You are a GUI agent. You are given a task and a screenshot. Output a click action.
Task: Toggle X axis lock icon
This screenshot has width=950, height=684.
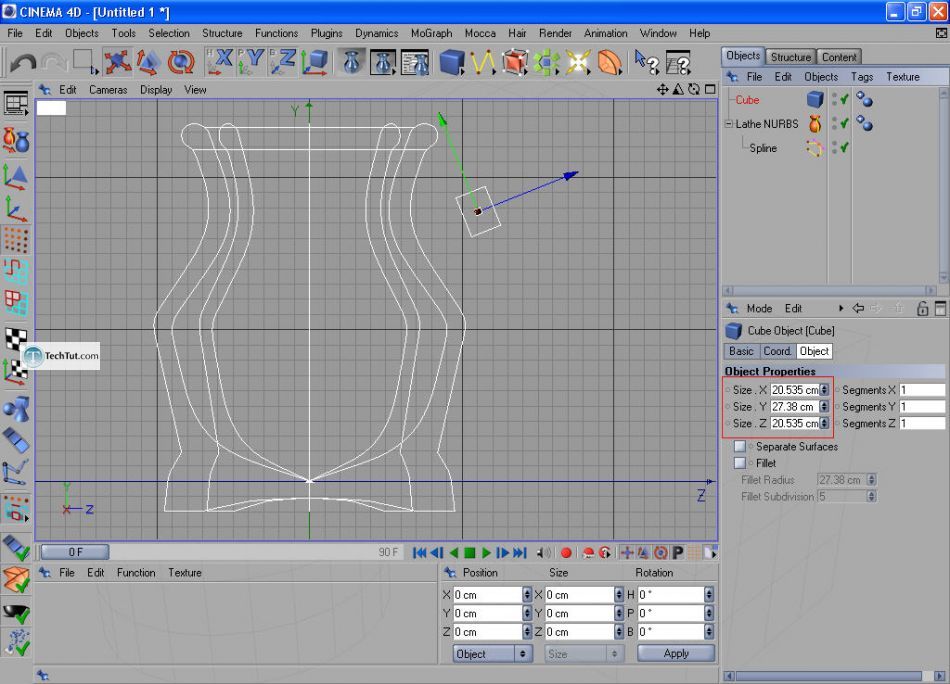click(220, 62)
